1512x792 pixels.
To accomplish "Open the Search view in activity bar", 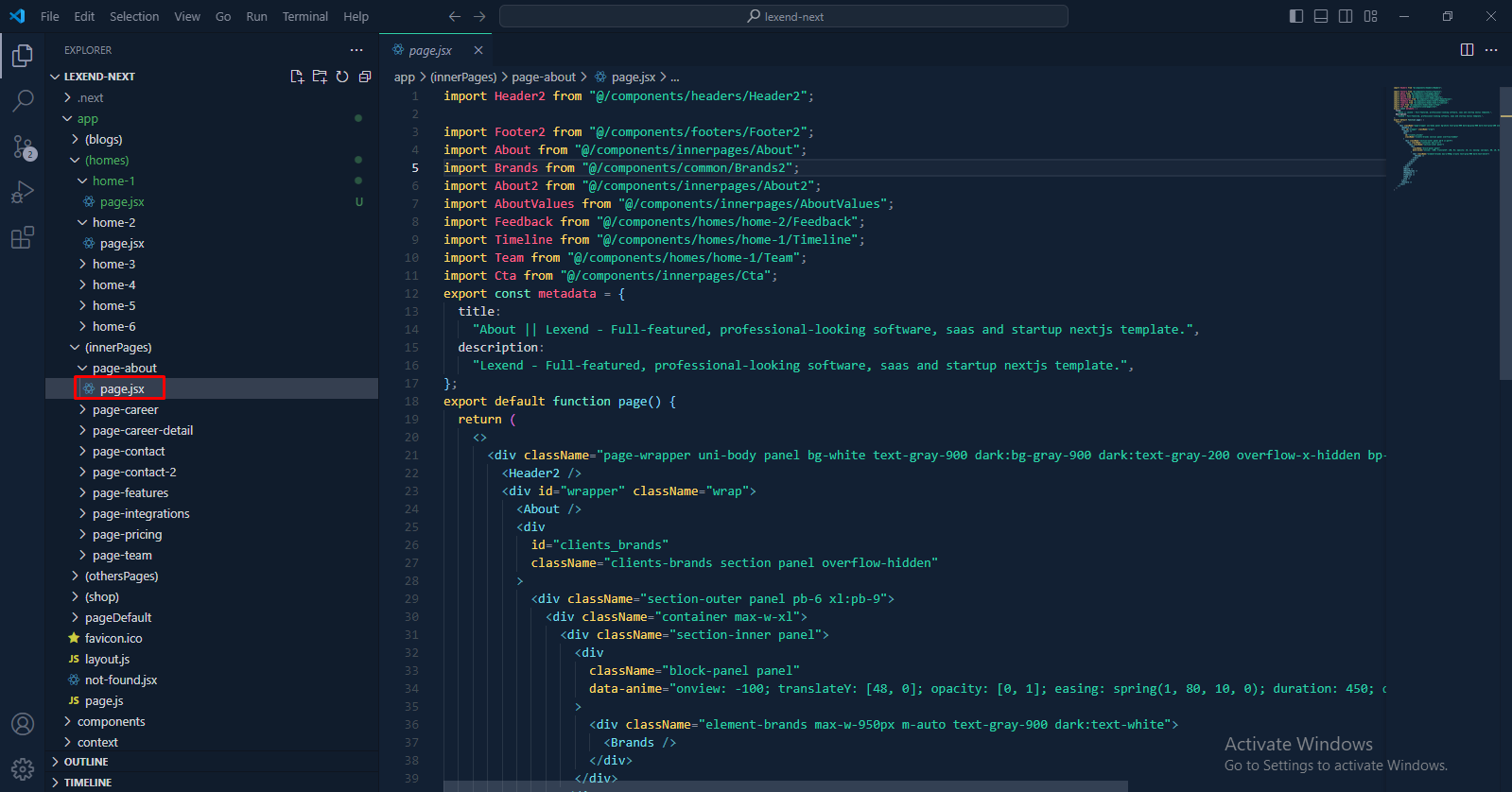I will (x=23, y=100).
